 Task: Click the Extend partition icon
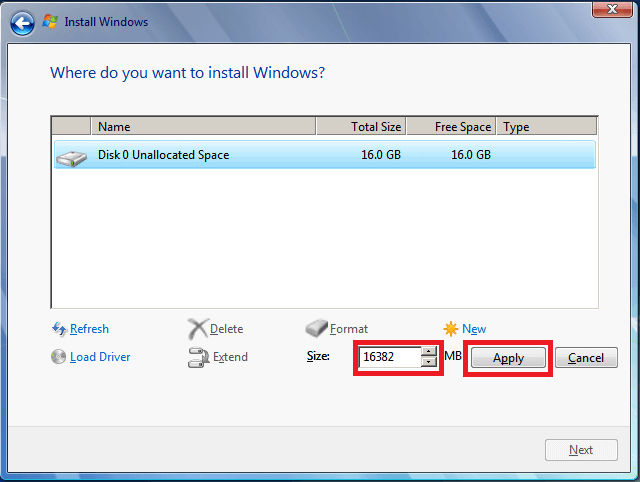(x=198, y=357)
